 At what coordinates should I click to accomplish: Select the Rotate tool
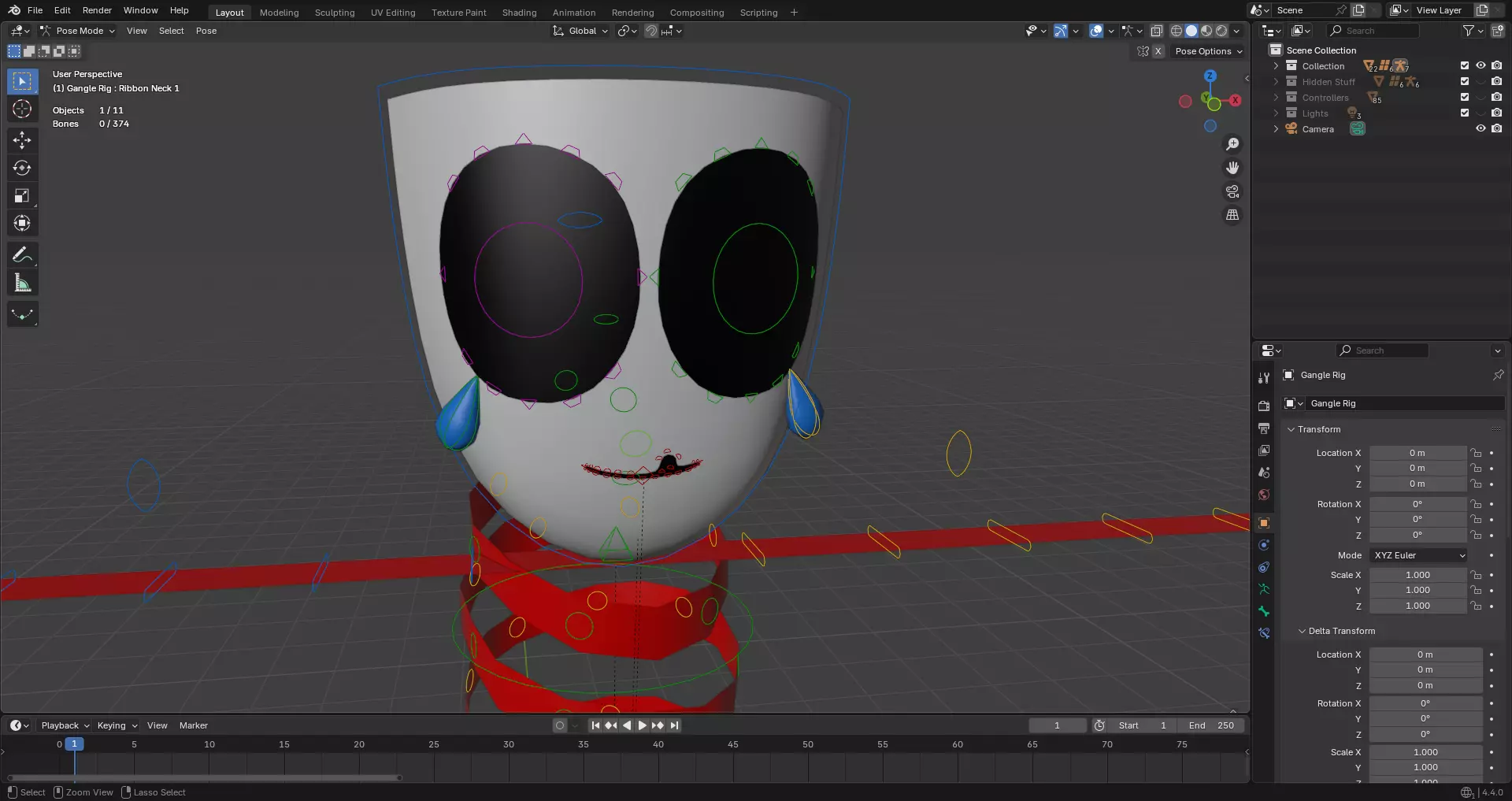(22, 168)
